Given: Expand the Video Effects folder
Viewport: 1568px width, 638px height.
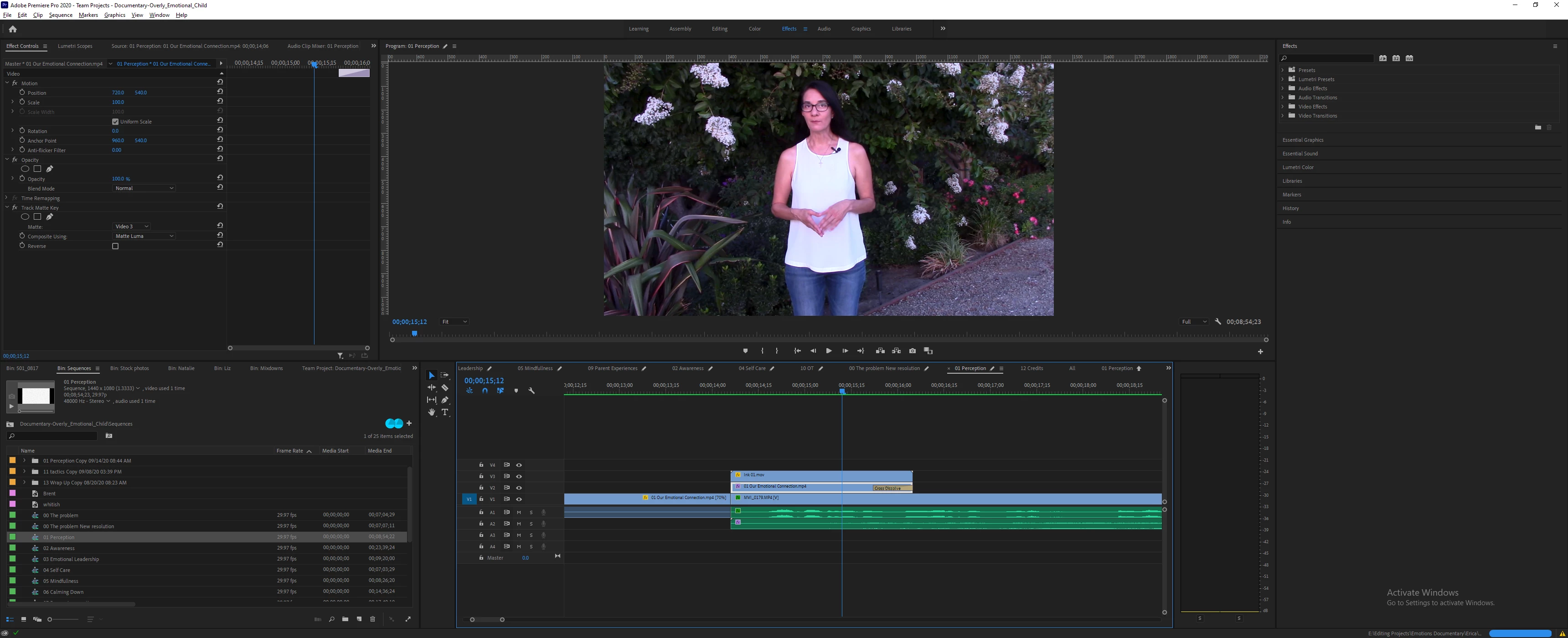Looking at the screenshot, I should (1283, 107).
